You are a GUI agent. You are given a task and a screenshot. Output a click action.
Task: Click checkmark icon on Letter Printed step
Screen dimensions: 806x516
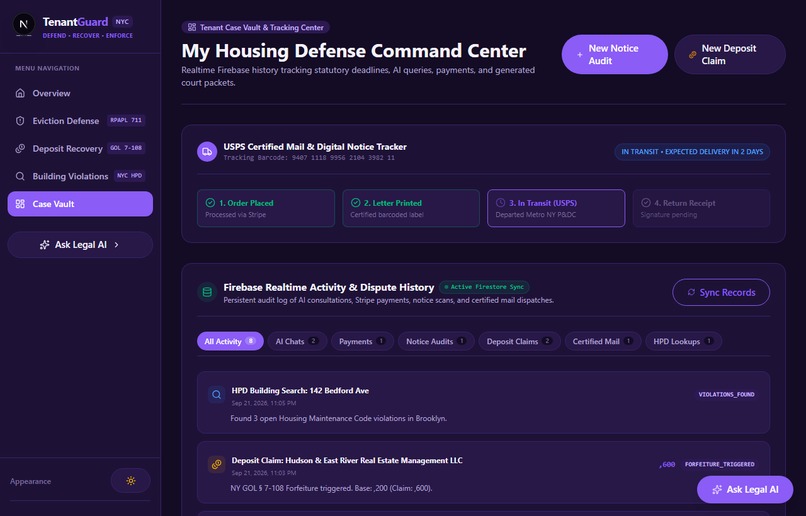click(355, 203)
